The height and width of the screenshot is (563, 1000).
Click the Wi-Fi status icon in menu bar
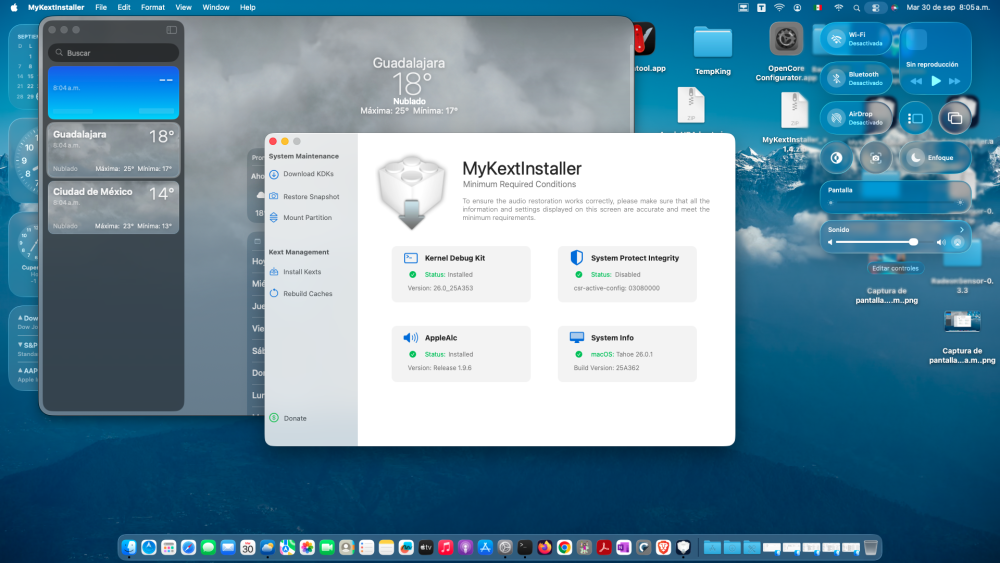point(779,8)
